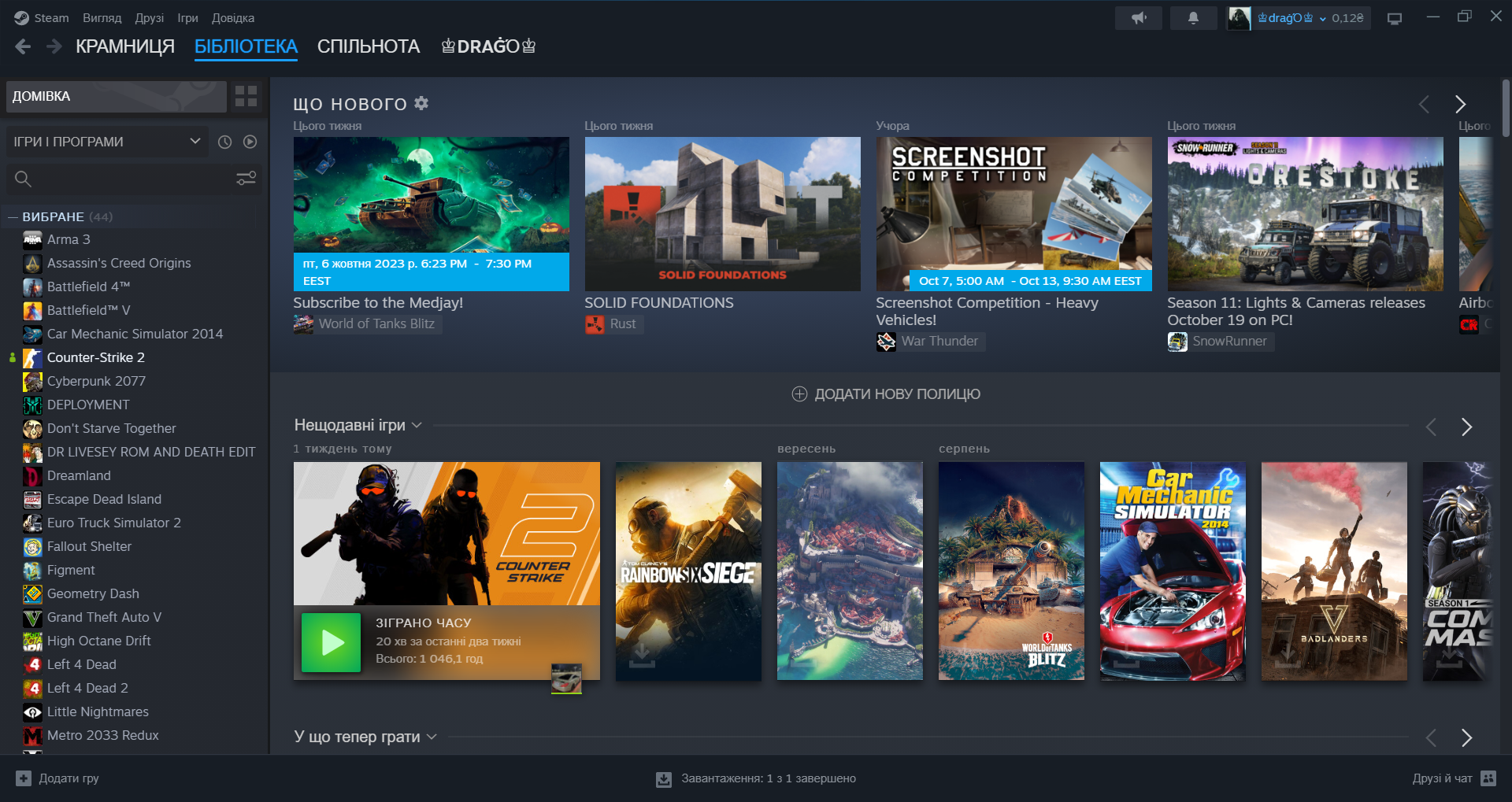This screenshot has height=802, width=1512.
Task: Click Додати гру at the bottom left
Action: pyautogui.click(x=57, y=778)
